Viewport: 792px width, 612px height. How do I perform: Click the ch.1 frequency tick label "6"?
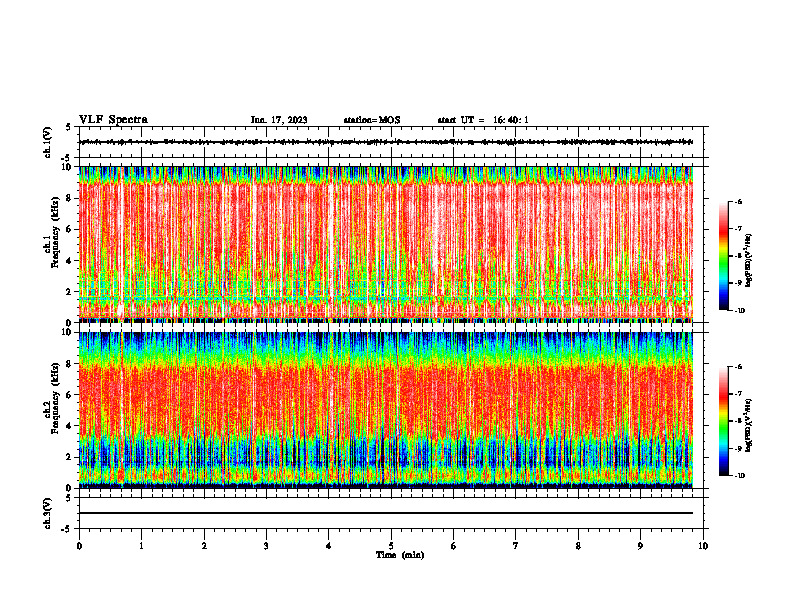pyautogui.click(x=69, y=229)
